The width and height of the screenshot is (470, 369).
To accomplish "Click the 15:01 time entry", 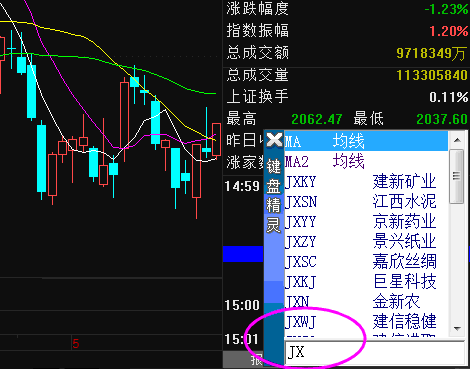I will tap(241, 339).
